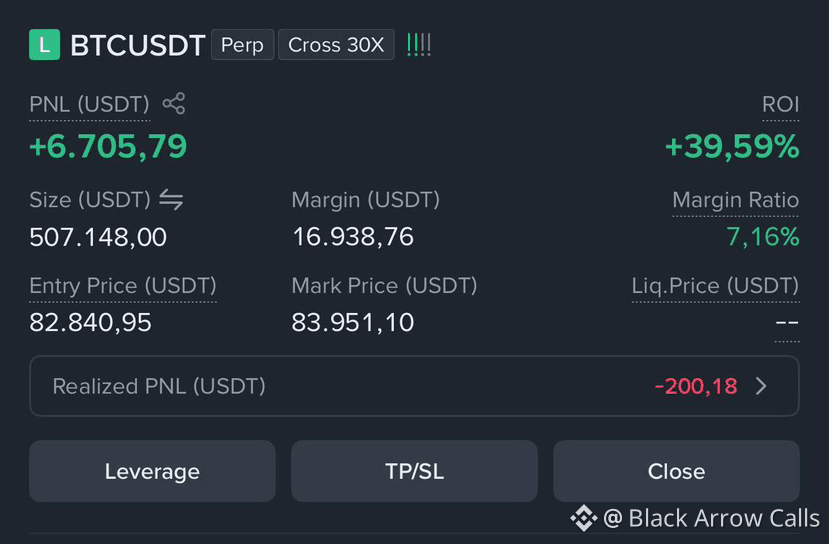Click the green ADL indicator bars
Viewport: 829px width, 544px height.
point(419,45)
